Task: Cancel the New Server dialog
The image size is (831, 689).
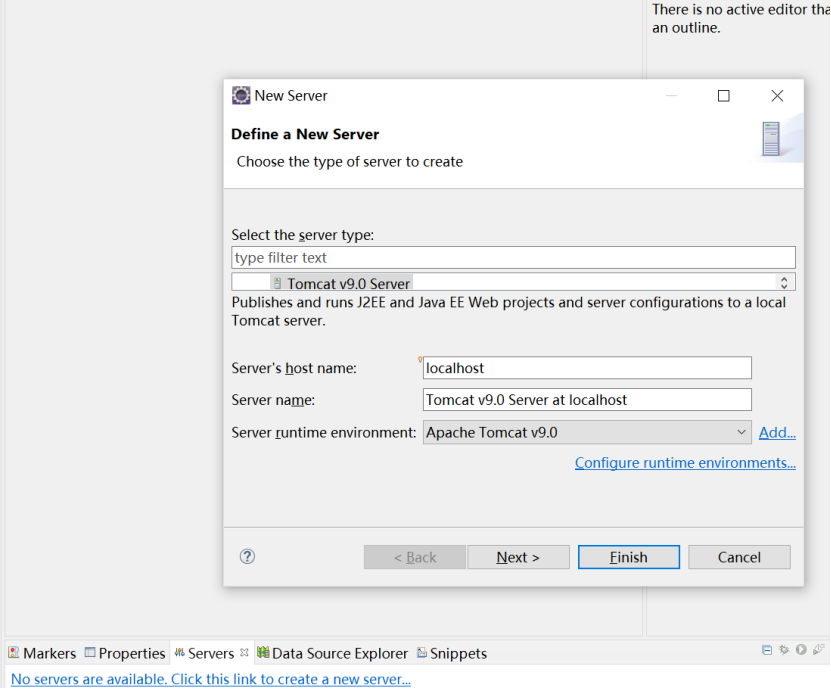Action: coord(739,557)
